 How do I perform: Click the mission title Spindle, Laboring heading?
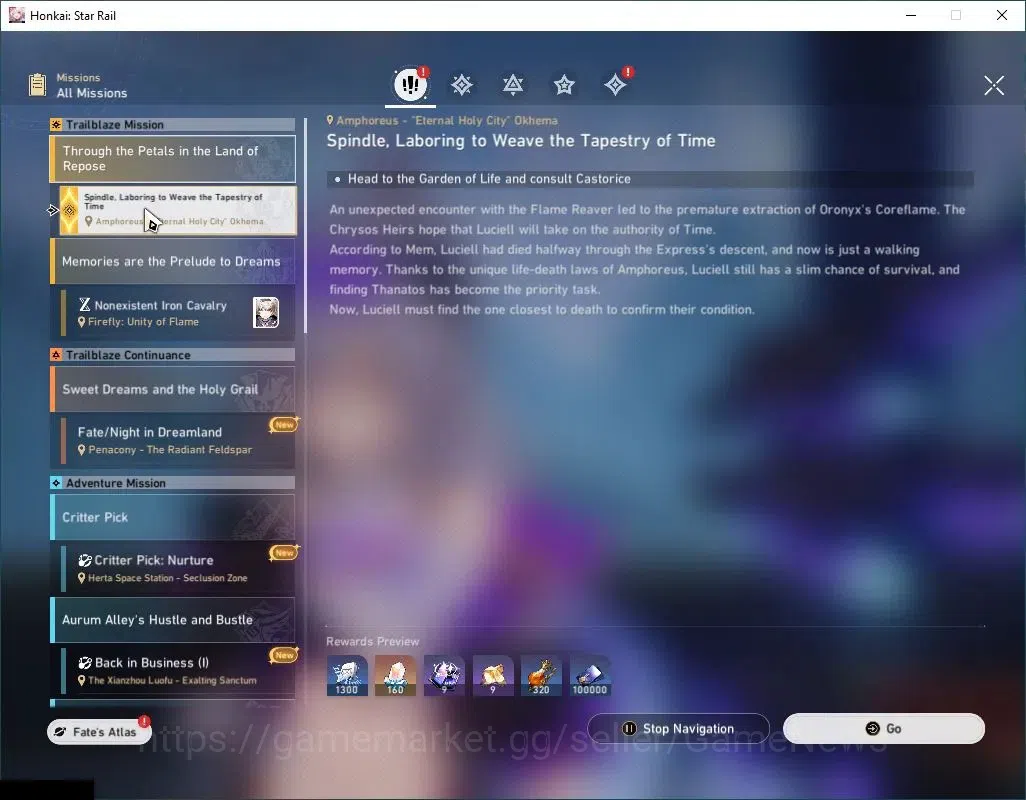coord(521,141)
